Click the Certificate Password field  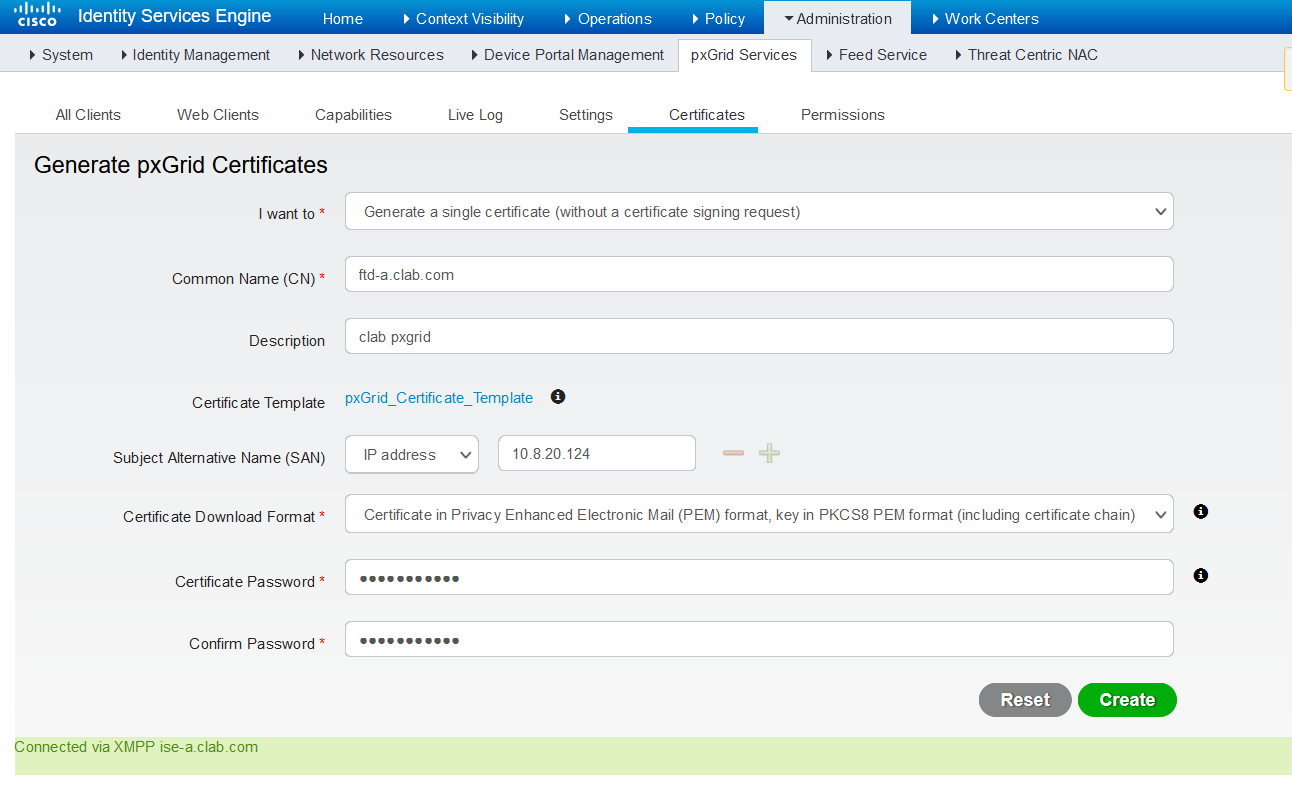pos(759,577)
